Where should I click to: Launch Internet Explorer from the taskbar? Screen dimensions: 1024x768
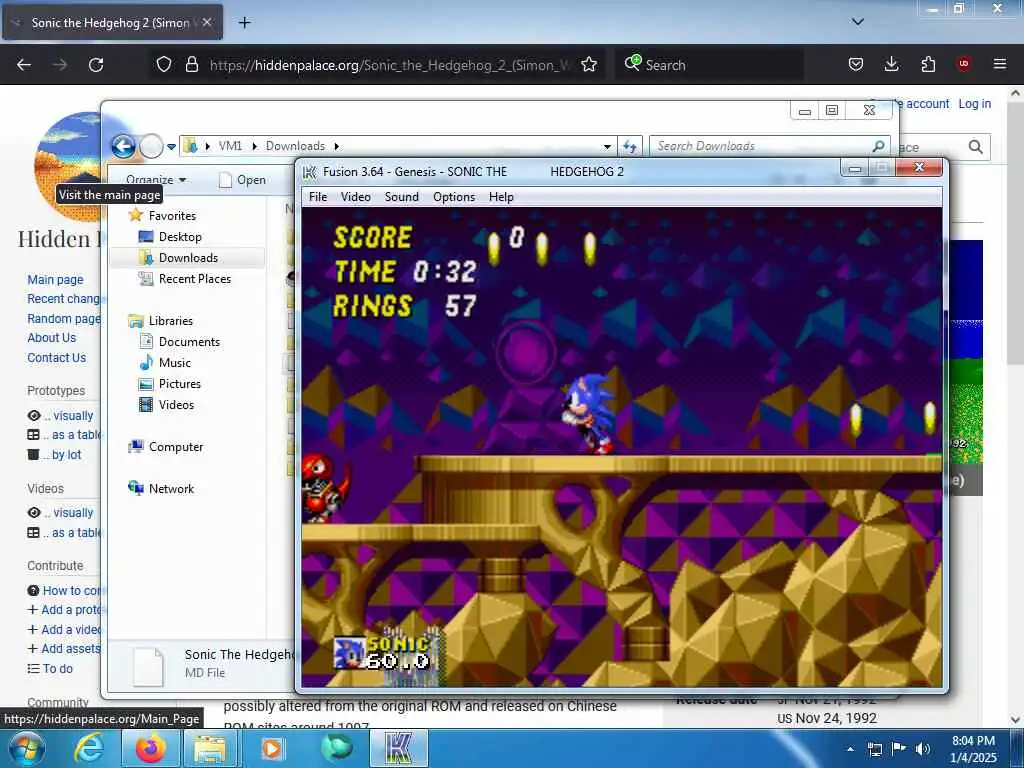pos(89,748)
